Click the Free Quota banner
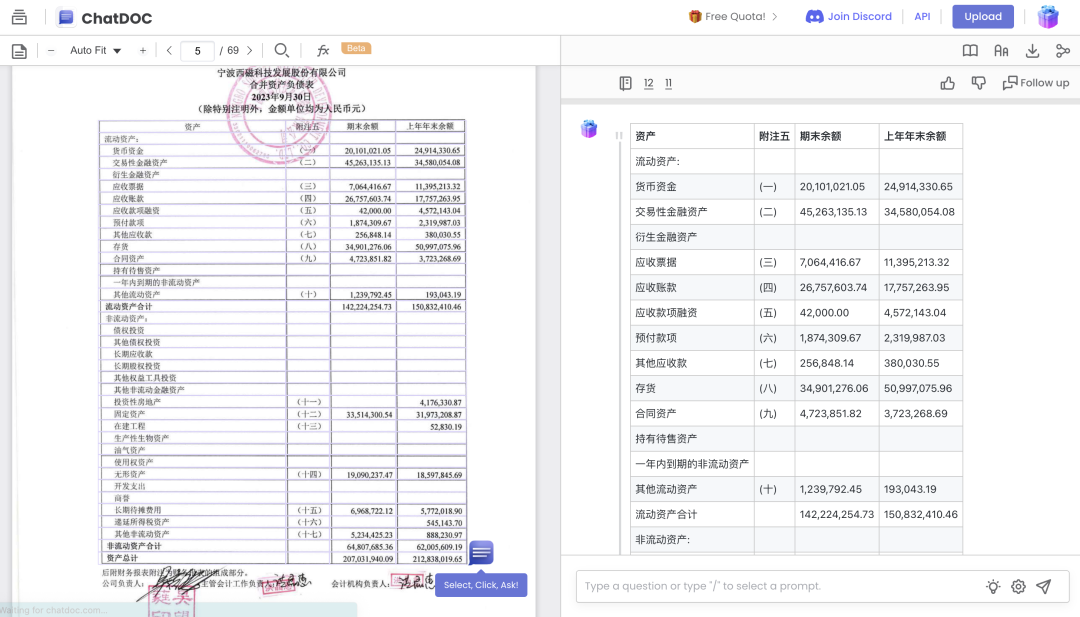This screenshot has height=617, width=1080. tap(734, 16)
